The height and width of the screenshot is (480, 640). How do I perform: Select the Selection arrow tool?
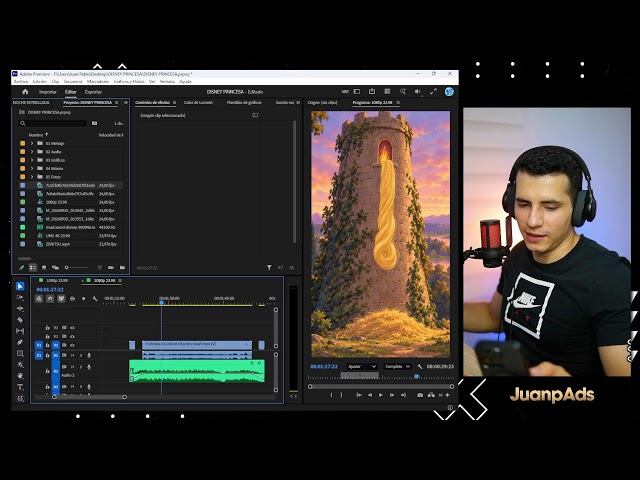click(20, 286)
